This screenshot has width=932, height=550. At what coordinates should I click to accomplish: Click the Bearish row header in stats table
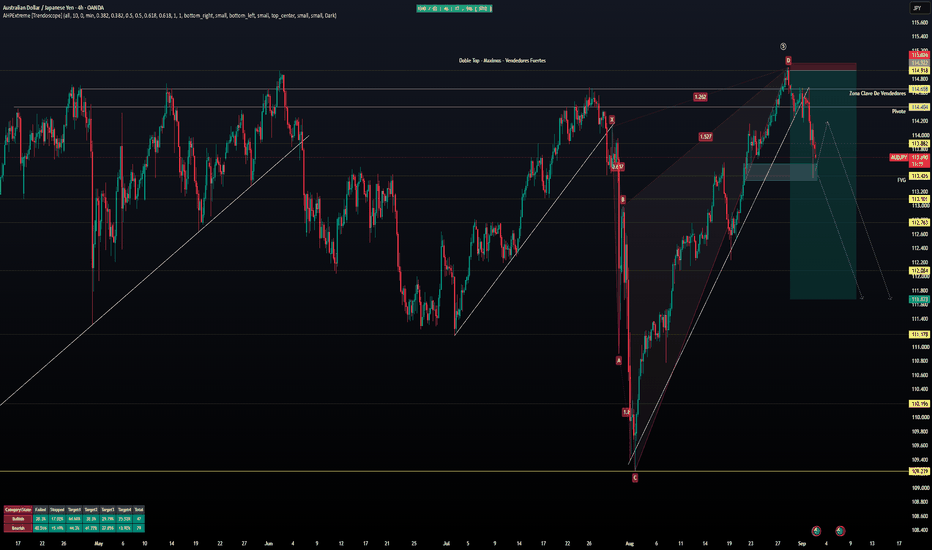tap(18, 528)
